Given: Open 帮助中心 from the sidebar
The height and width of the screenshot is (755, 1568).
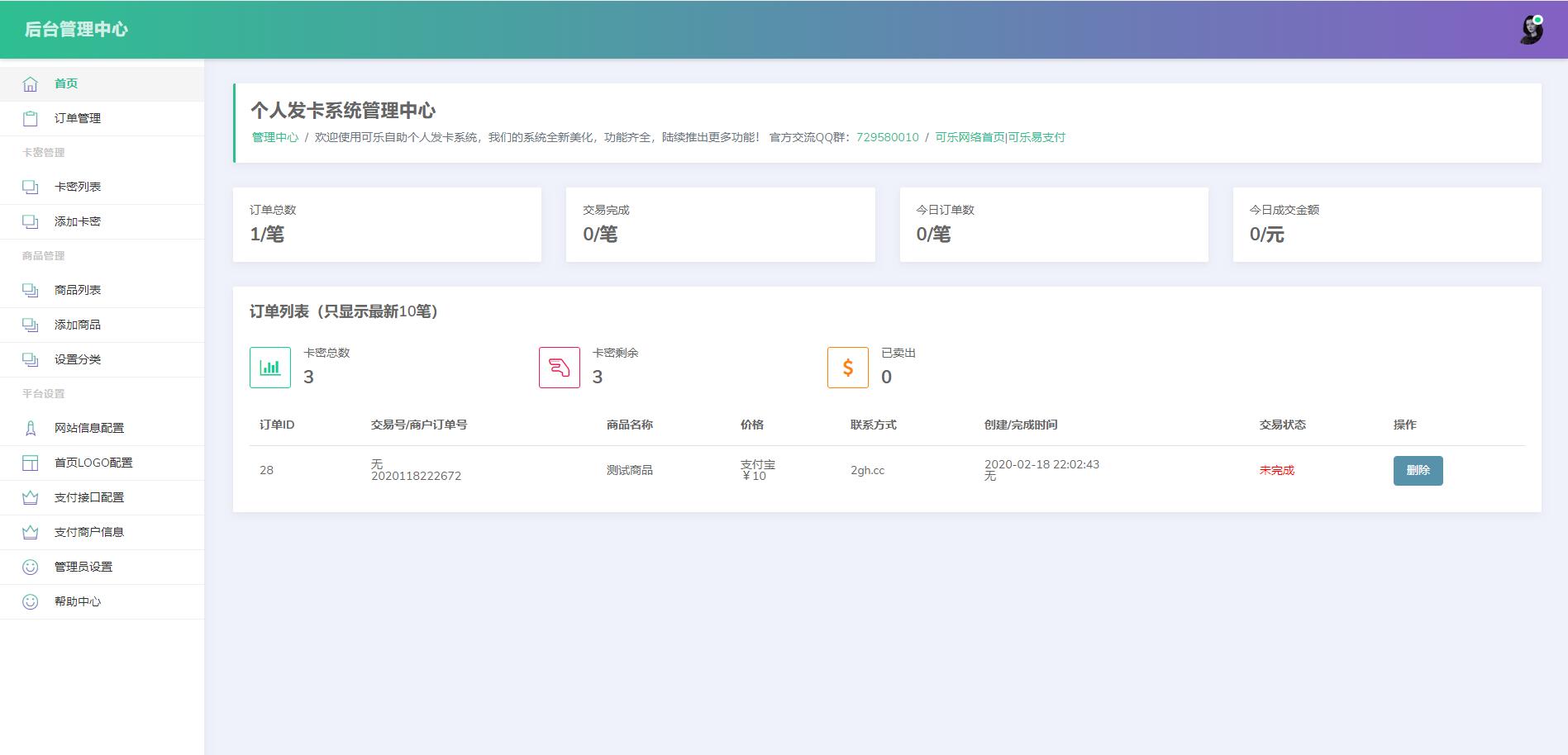Looking at the screenshot, I should click(76, 601).
